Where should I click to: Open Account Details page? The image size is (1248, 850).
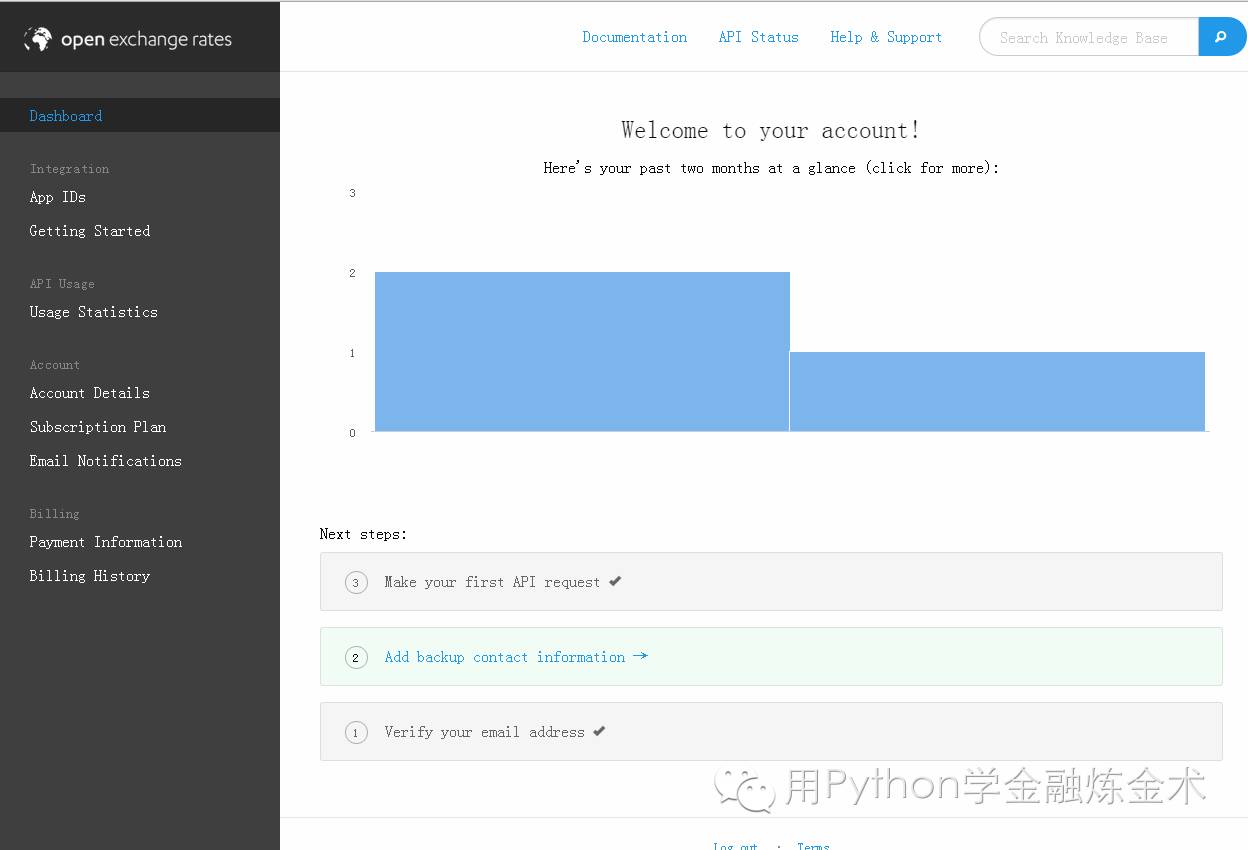pos(90,393)
